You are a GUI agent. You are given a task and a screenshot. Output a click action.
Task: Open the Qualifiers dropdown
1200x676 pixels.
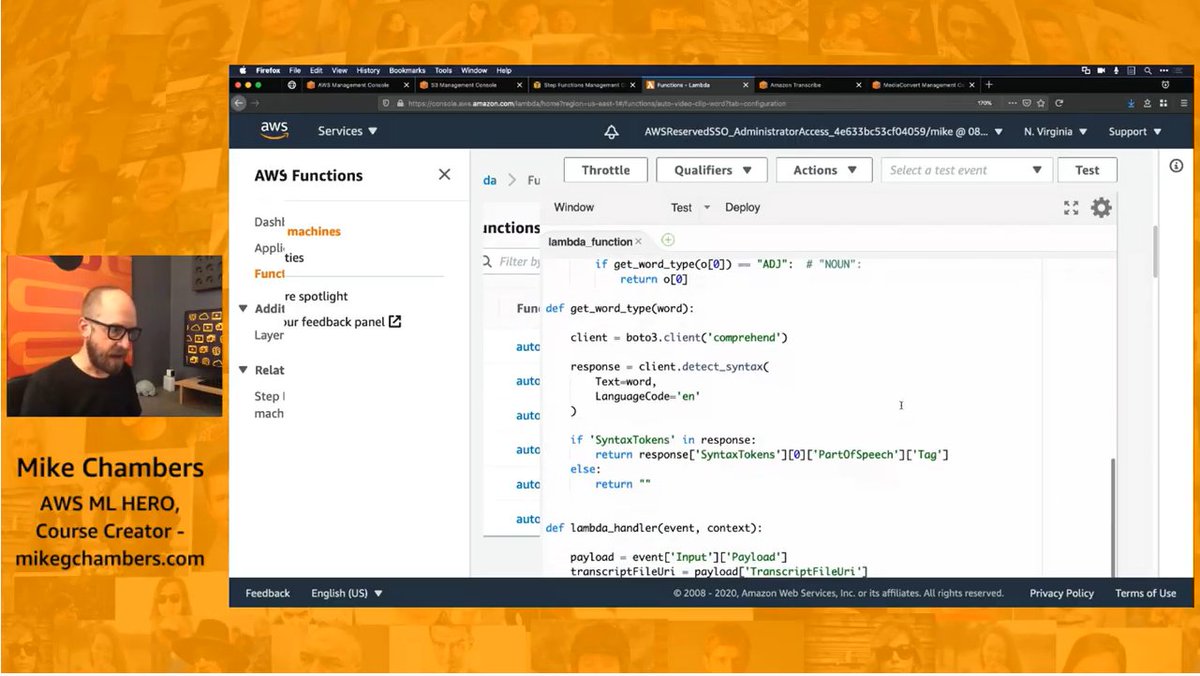click(712, 170)
